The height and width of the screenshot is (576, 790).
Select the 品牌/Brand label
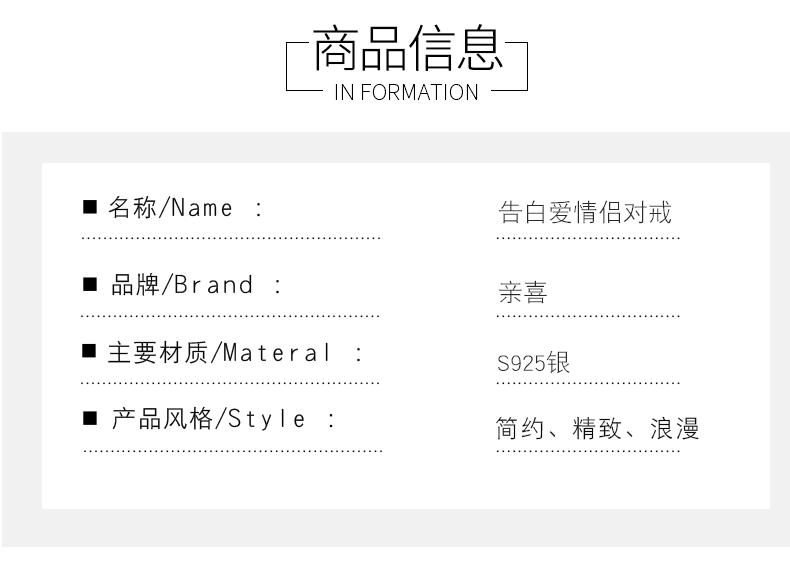pyautogui.click(x=181, y=285)
